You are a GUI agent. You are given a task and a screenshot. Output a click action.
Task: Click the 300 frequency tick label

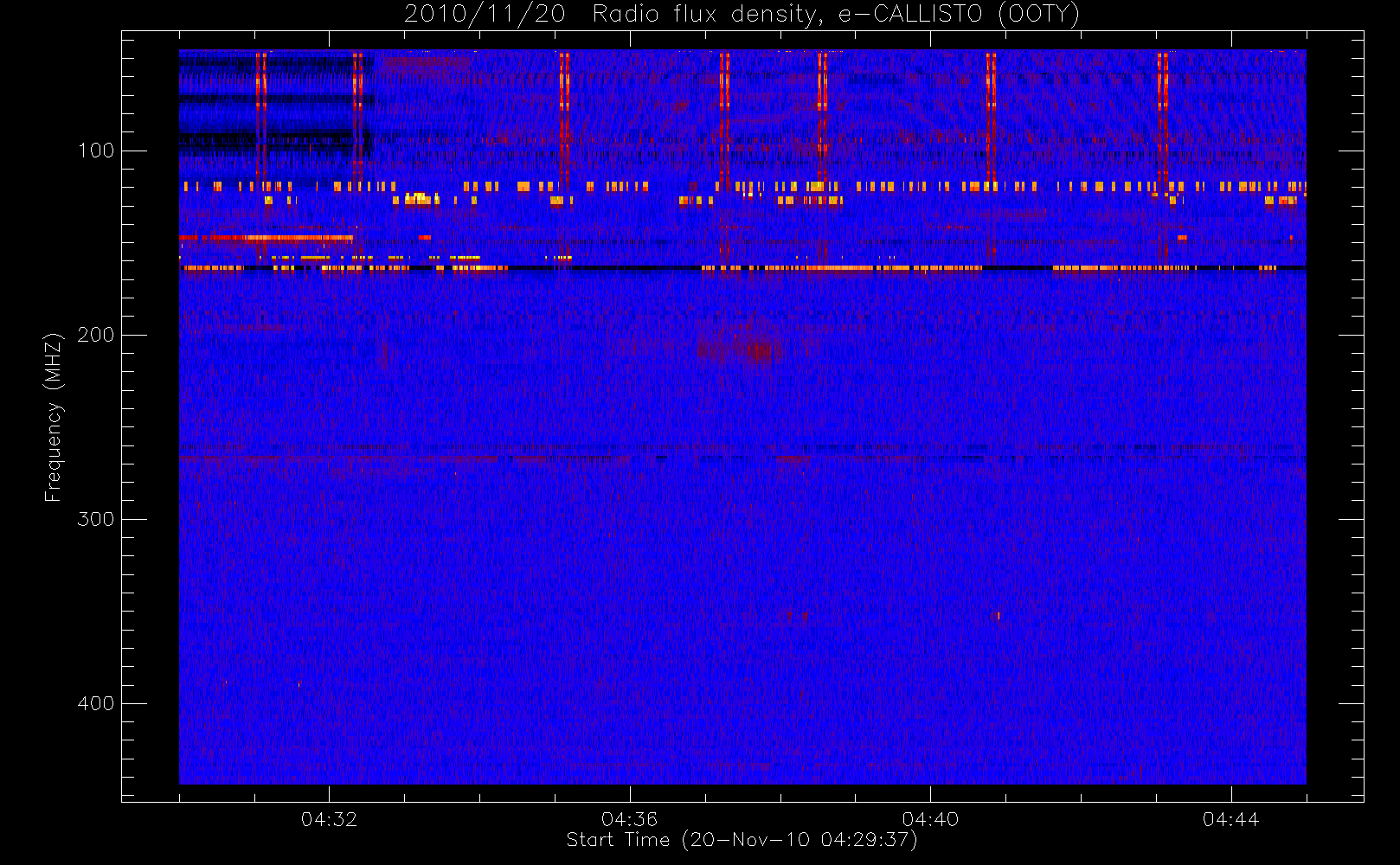pyautogui.click(x=95, y=519)
